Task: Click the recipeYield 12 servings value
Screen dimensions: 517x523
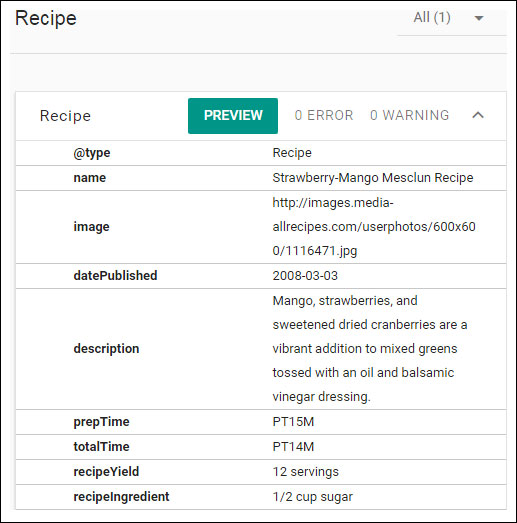Action: tap(306, 472)
